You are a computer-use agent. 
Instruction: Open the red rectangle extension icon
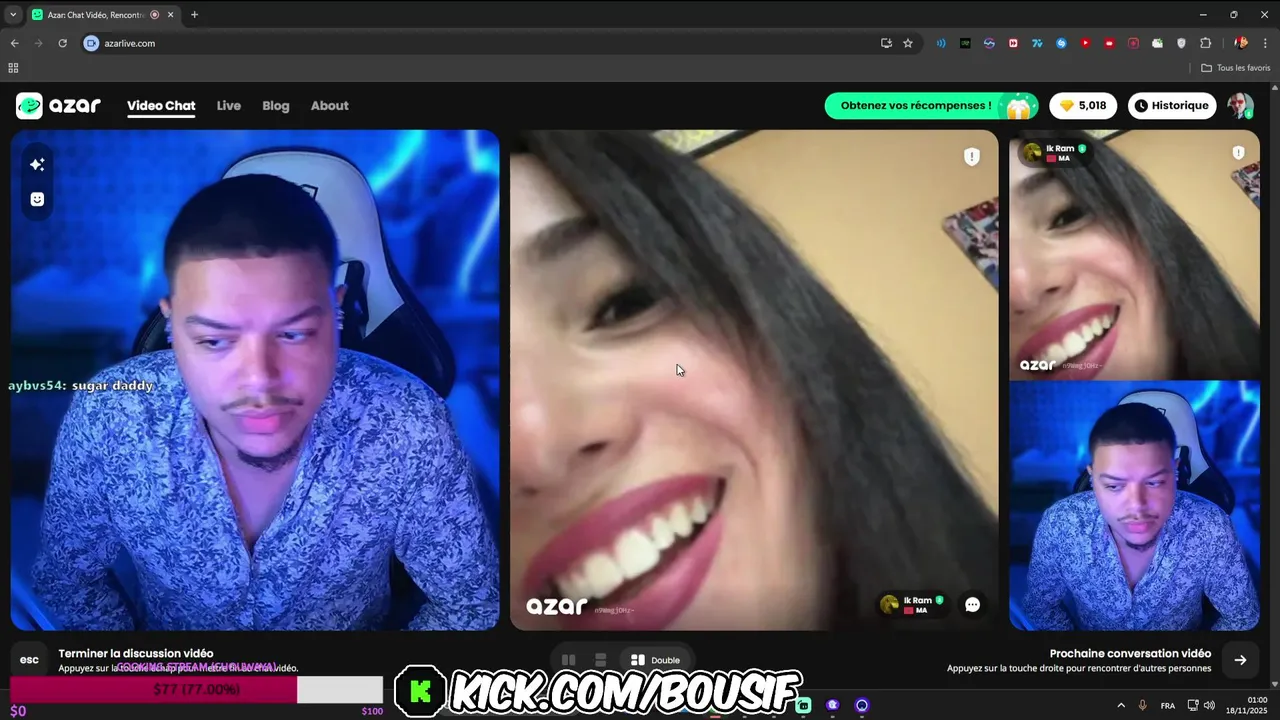tap(1109, 43)
